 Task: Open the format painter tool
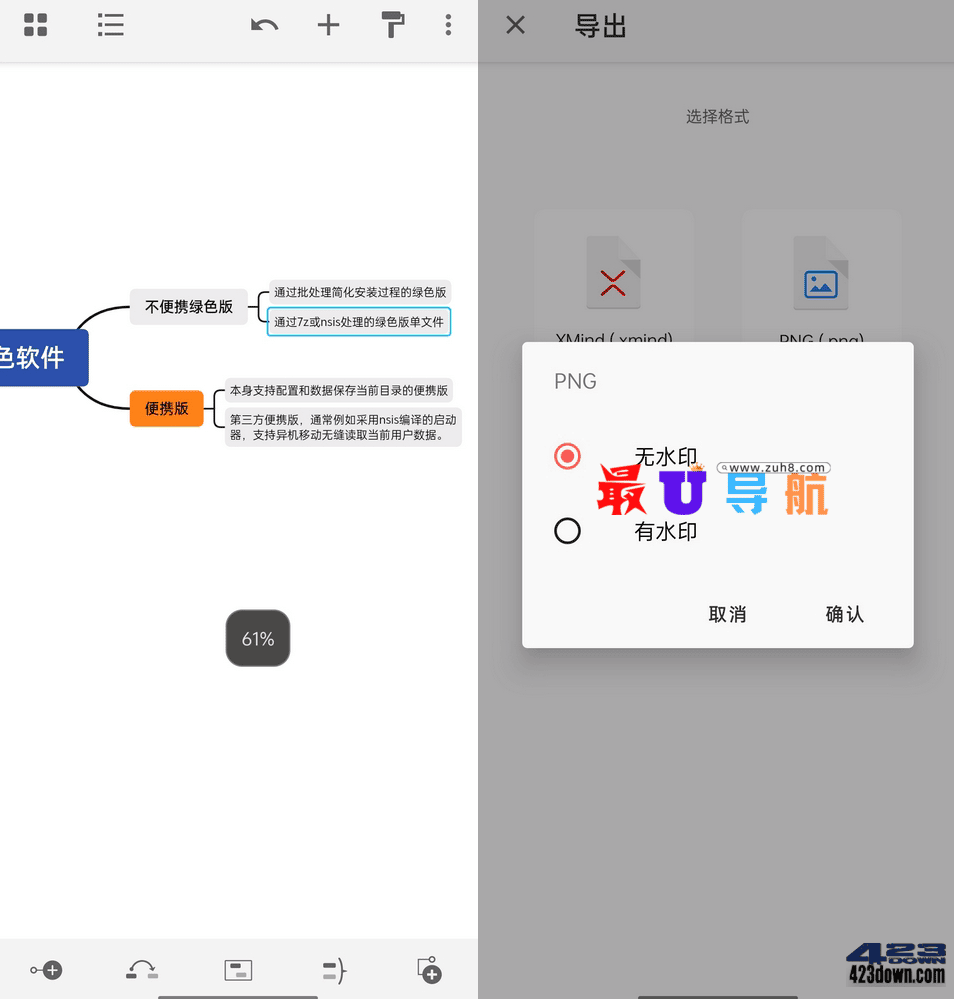pyautogui.click(x=393, y=26)
